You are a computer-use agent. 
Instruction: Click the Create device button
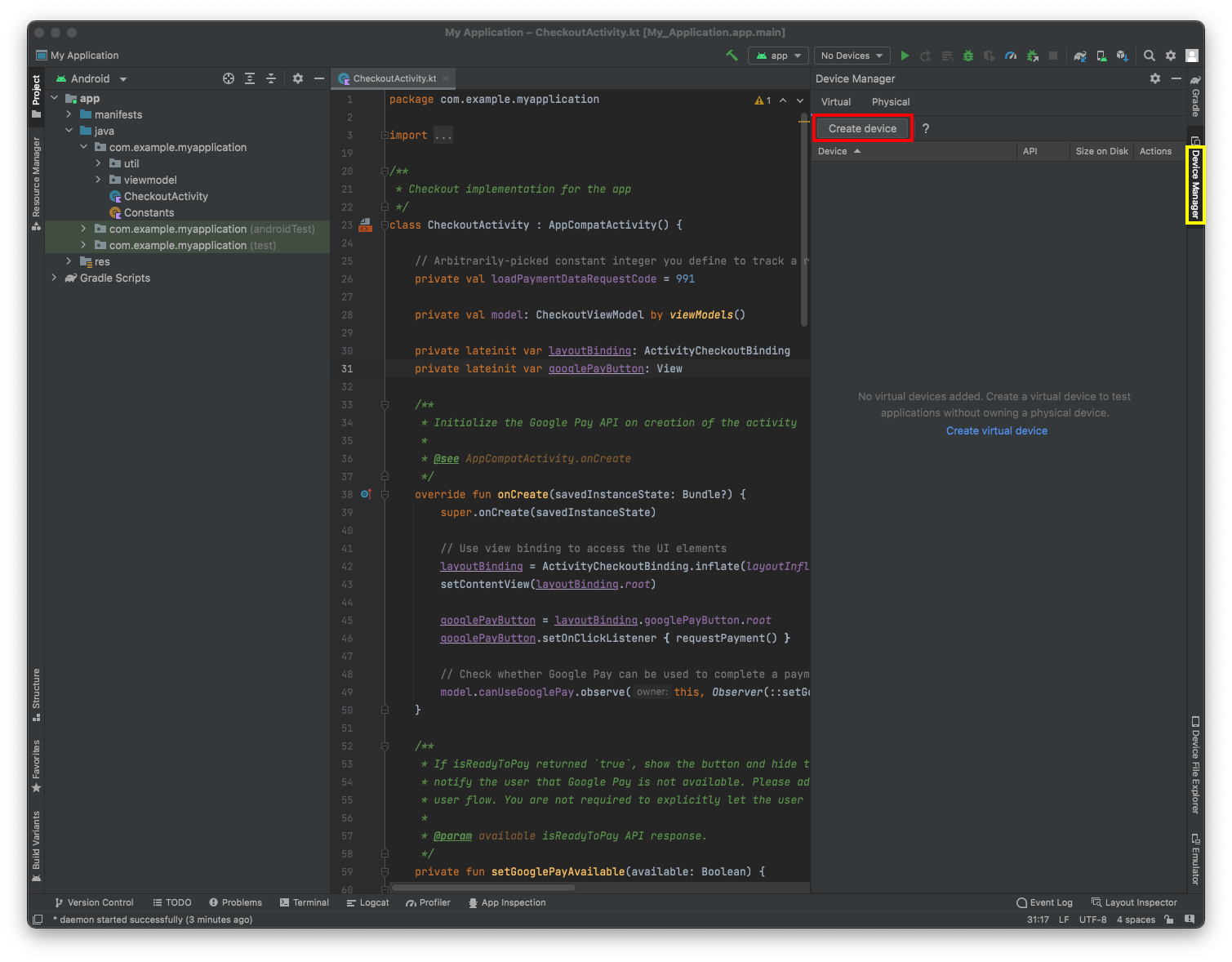click(863, 128)
